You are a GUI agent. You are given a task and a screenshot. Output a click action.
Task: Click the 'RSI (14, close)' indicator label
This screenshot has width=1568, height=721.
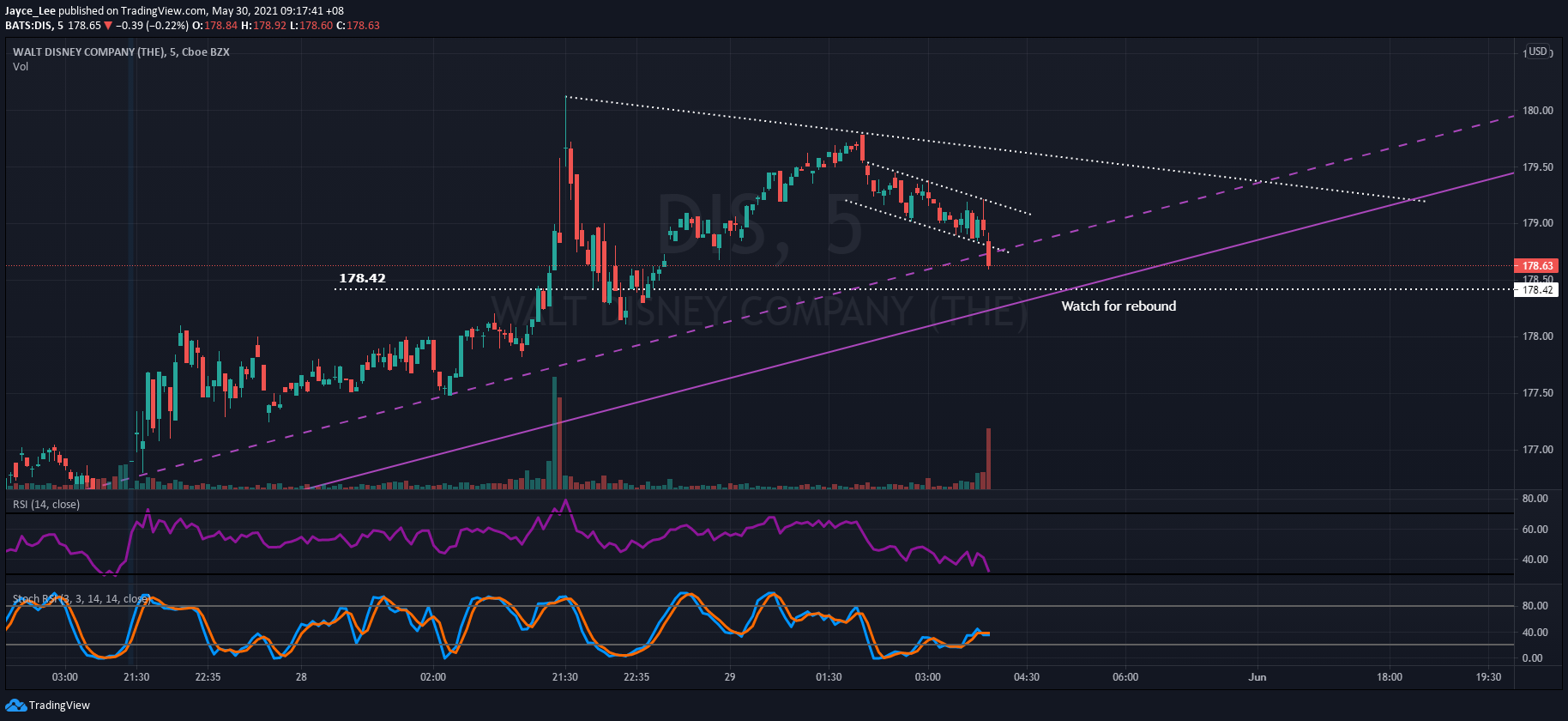click(46, 504)
